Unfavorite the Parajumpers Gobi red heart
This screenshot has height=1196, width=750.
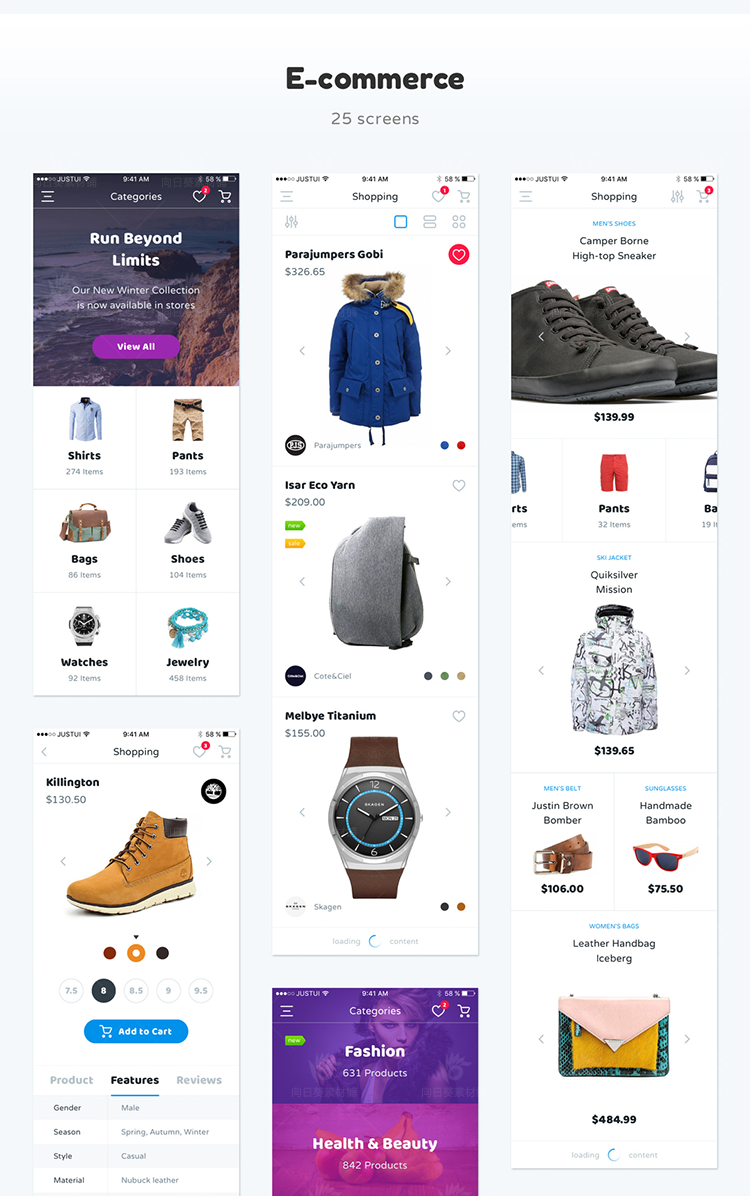point(459,255)
